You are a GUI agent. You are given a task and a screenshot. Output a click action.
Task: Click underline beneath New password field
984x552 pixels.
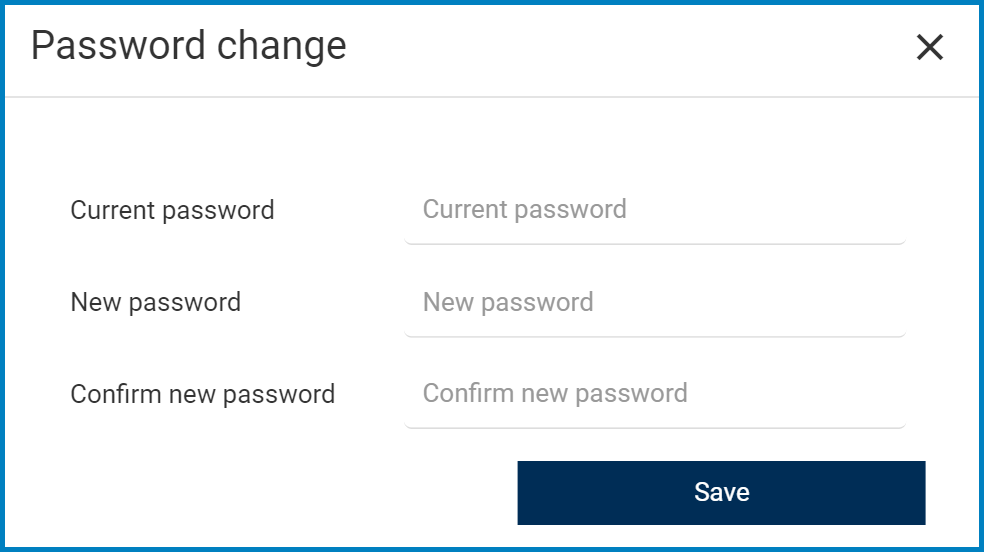pyautogui.click(x=654, y=335)
